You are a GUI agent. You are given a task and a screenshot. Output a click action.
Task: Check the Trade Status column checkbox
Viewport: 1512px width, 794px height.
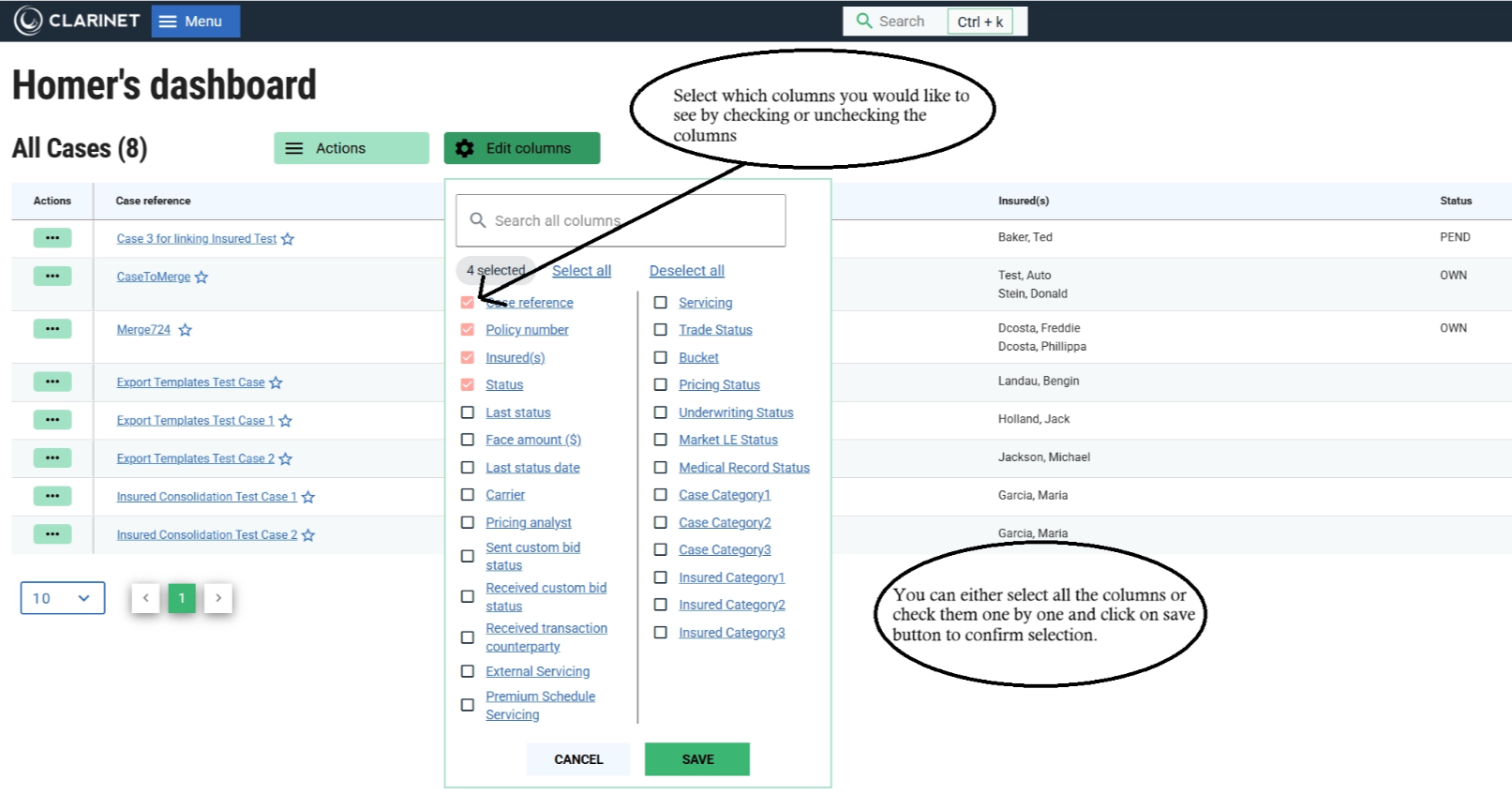click(661, 330)
